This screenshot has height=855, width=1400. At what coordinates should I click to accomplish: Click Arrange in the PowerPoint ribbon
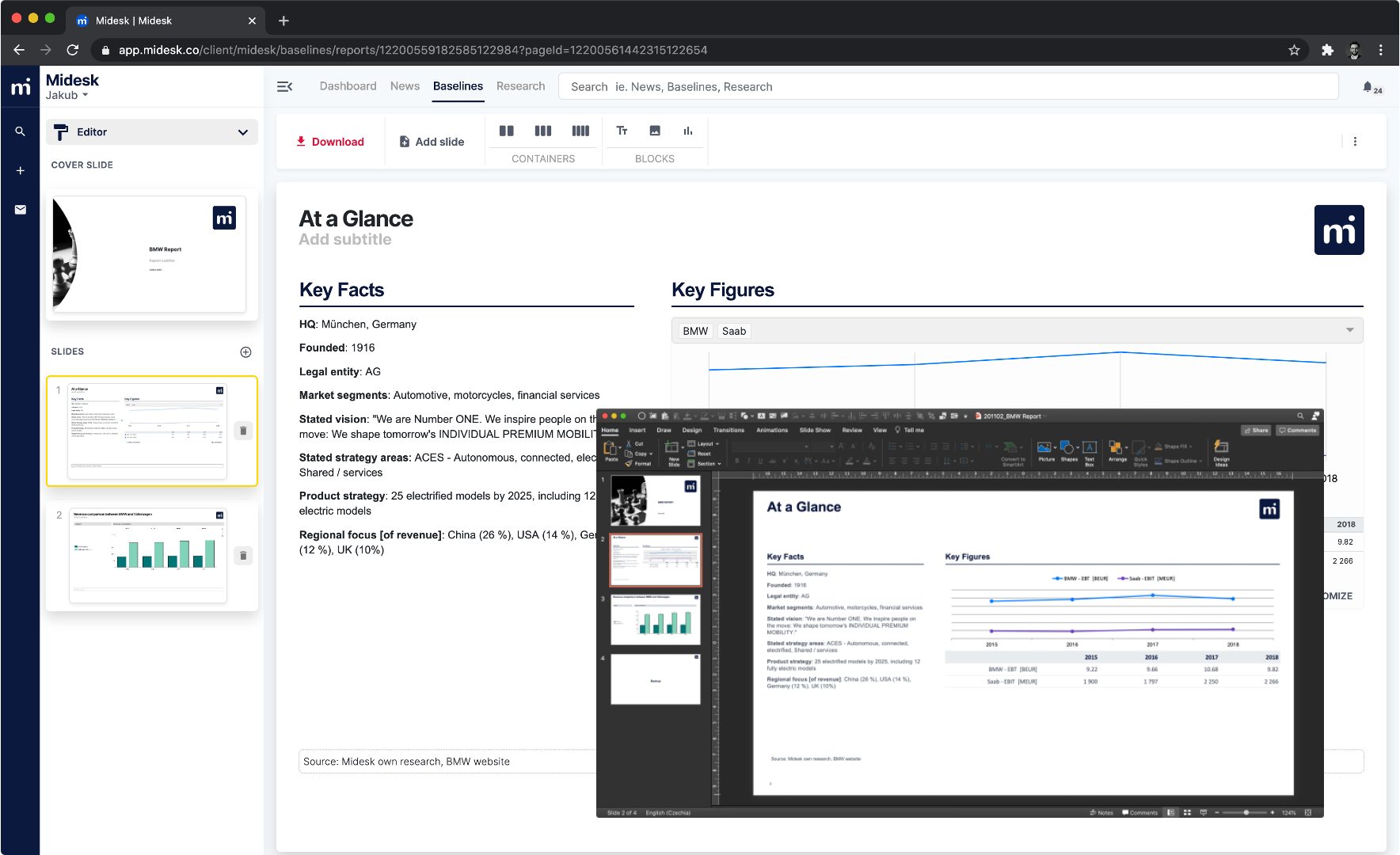(x=1117, y=451)
